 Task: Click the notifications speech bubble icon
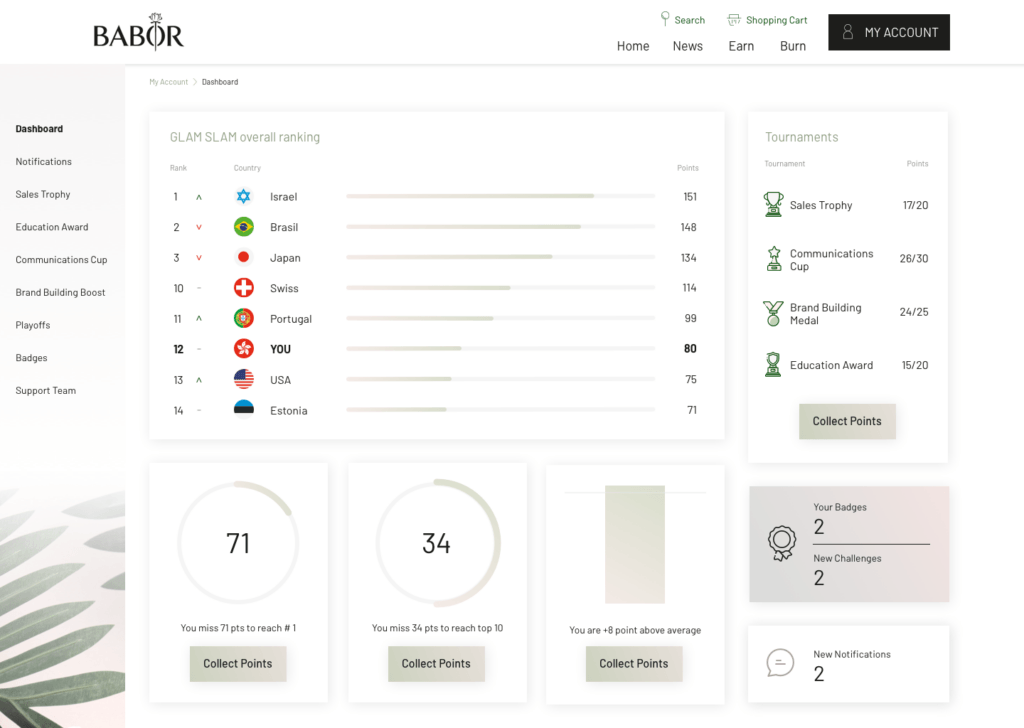click(x=780, y=663)
